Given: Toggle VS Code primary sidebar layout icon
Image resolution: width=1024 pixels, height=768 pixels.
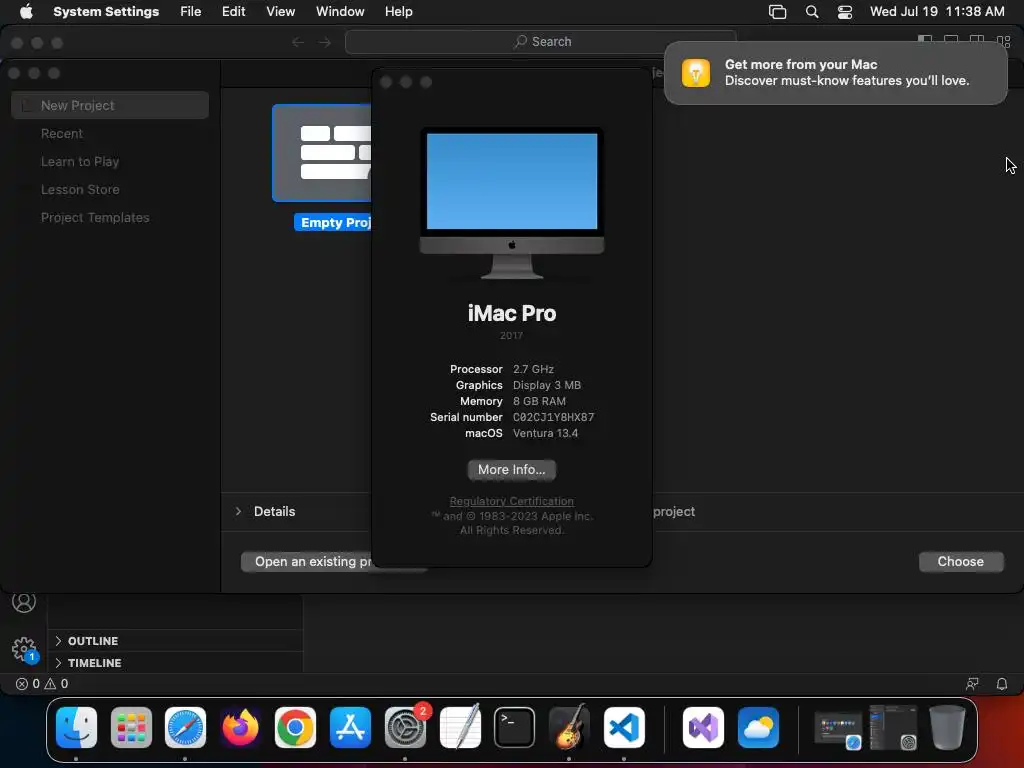Looking at the screenshot, I should [x=925, y=40].
